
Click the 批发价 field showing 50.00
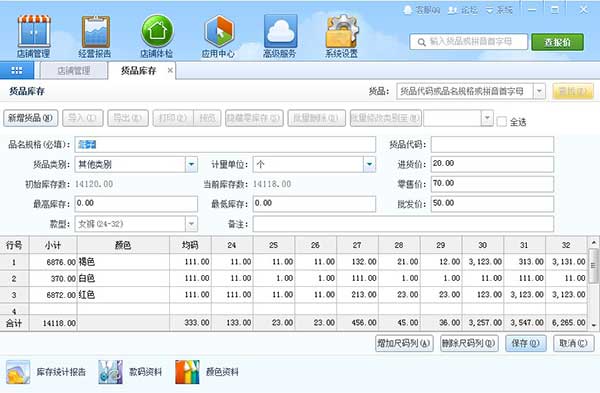(492, 204)
